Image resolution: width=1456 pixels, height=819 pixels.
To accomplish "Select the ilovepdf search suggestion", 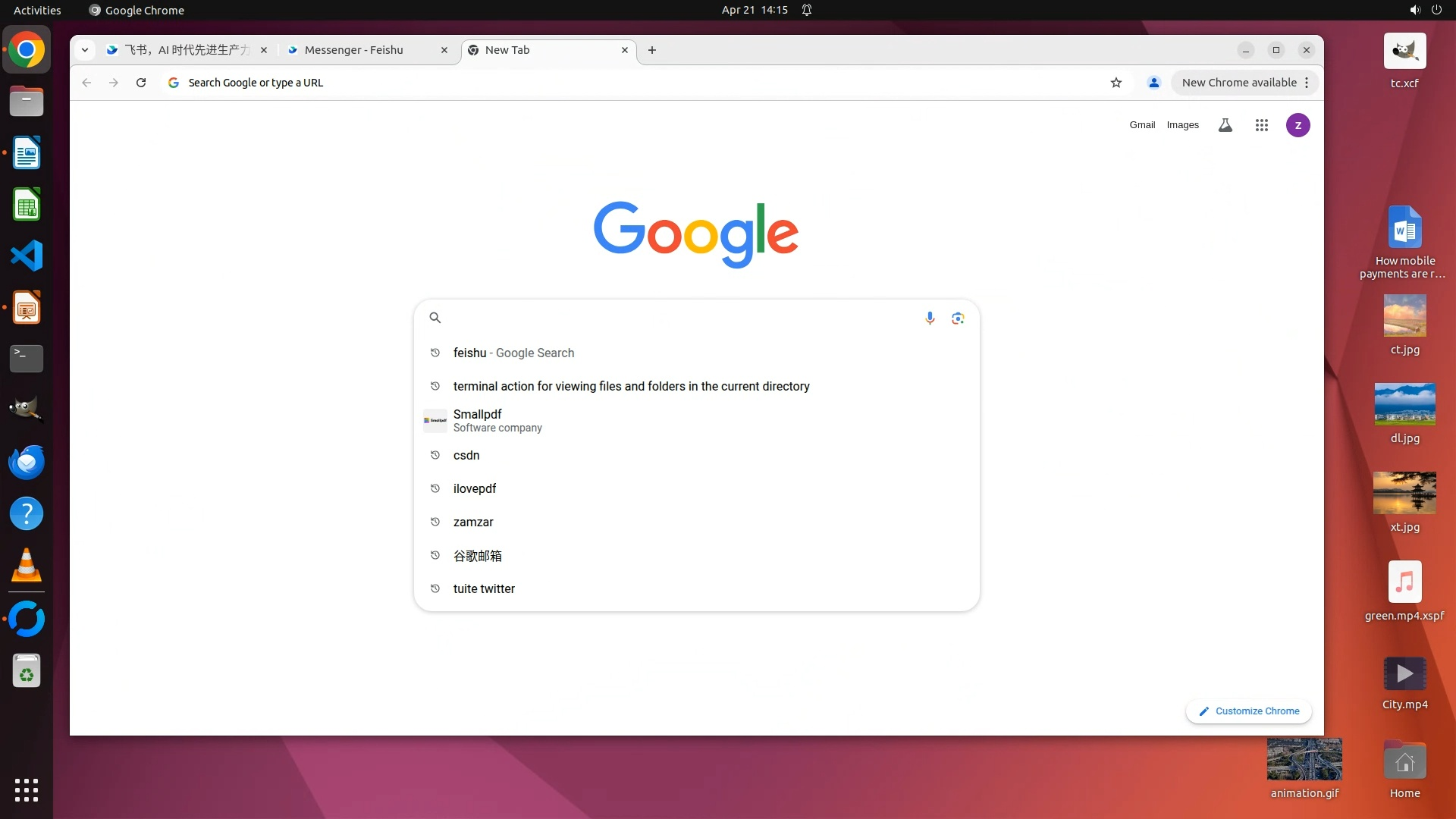I will [475, 488].
